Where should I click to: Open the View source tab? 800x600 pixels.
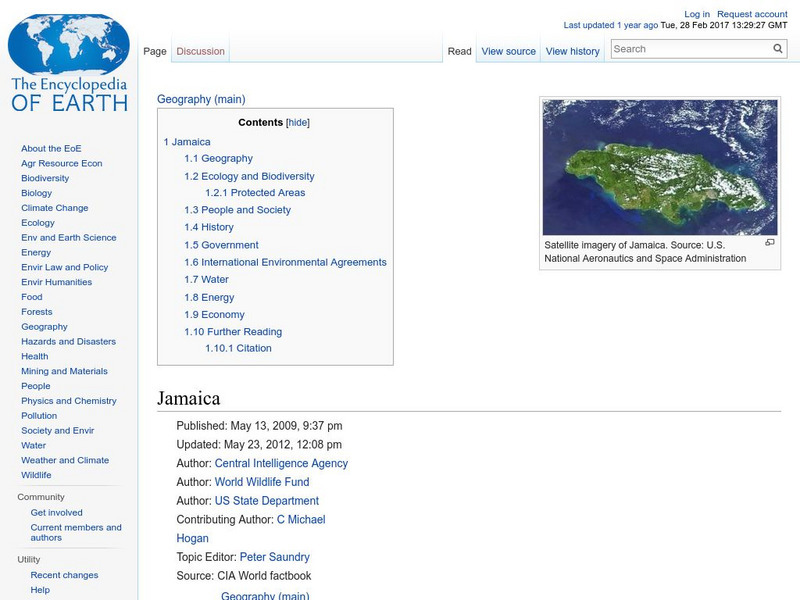pyautogui.click(x=508, y=50)
